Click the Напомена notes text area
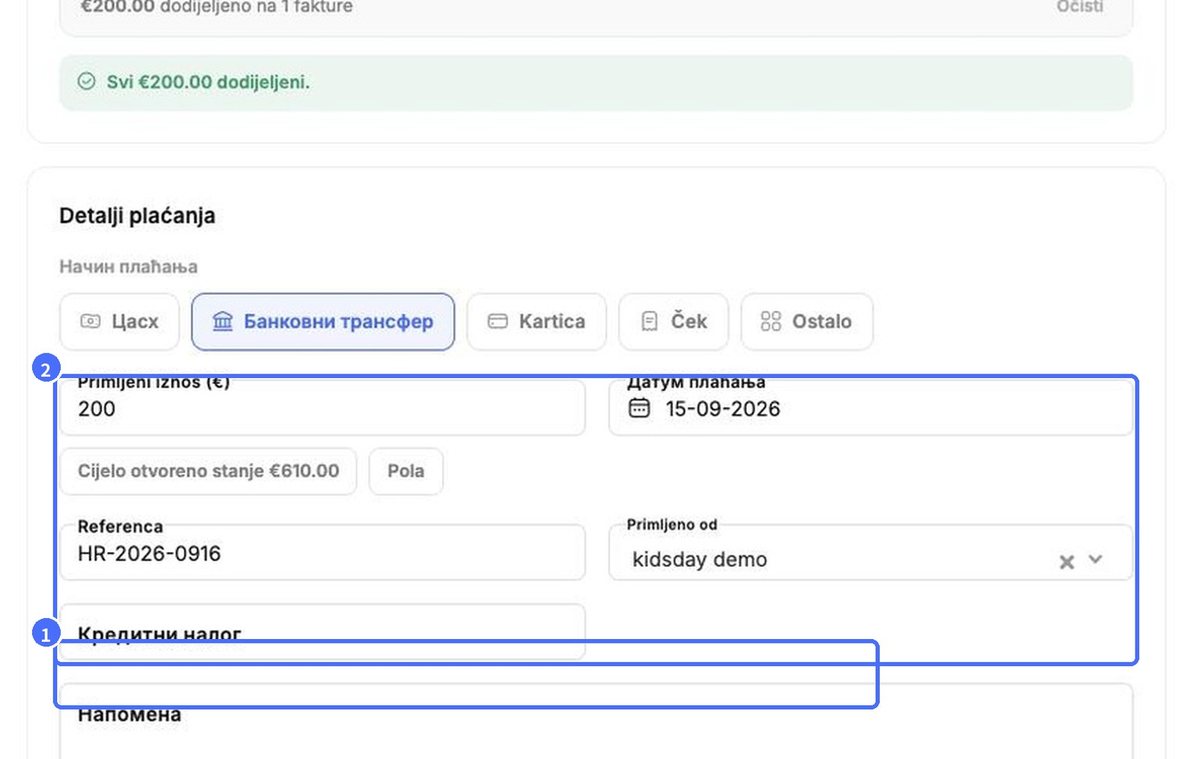 click(596, 721)
